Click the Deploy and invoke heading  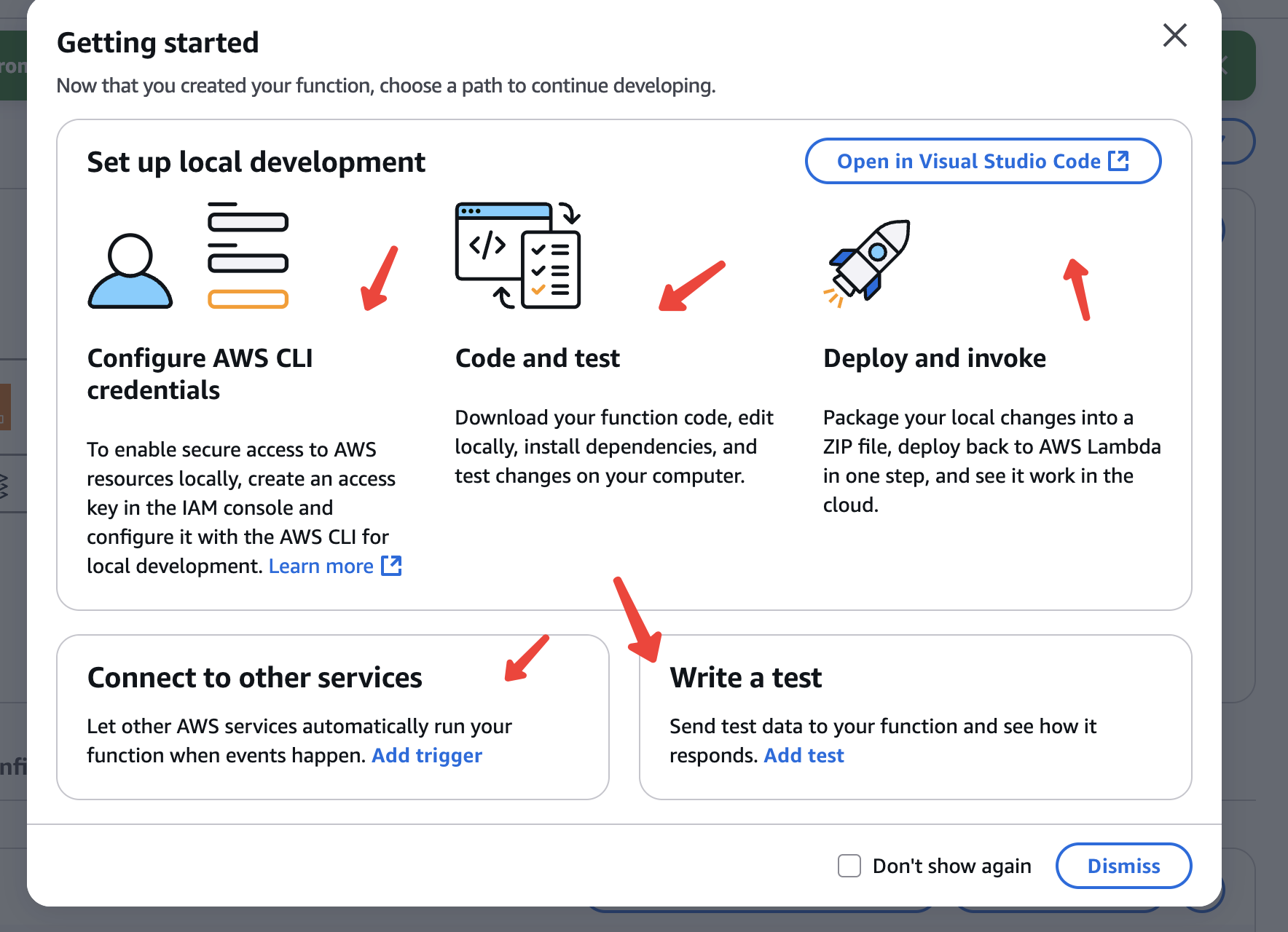click(x=934, y=358)
